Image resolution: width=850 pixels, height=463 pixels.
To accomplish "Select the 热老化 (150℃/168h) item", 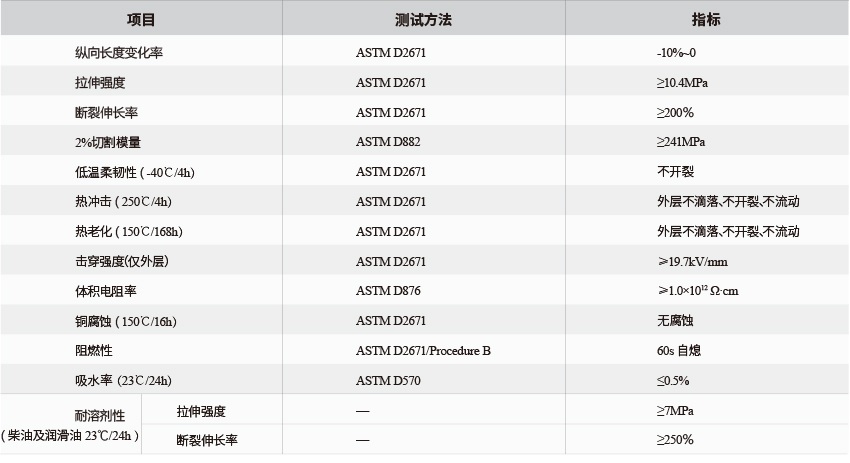I will 129,232.
